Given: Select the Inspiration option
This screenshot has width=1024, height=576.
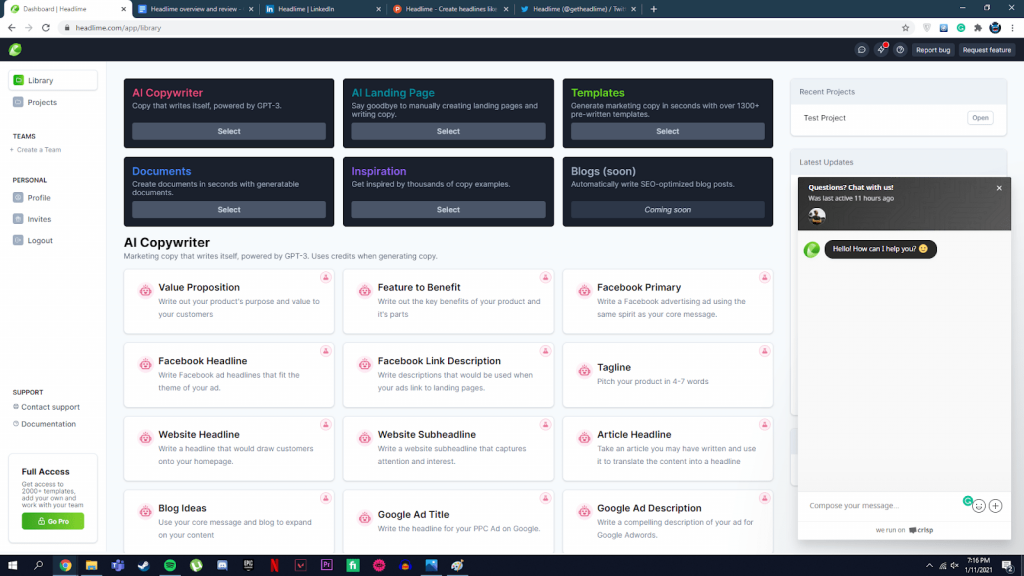Looking at the screenshot, I should (x=448, y=210).
